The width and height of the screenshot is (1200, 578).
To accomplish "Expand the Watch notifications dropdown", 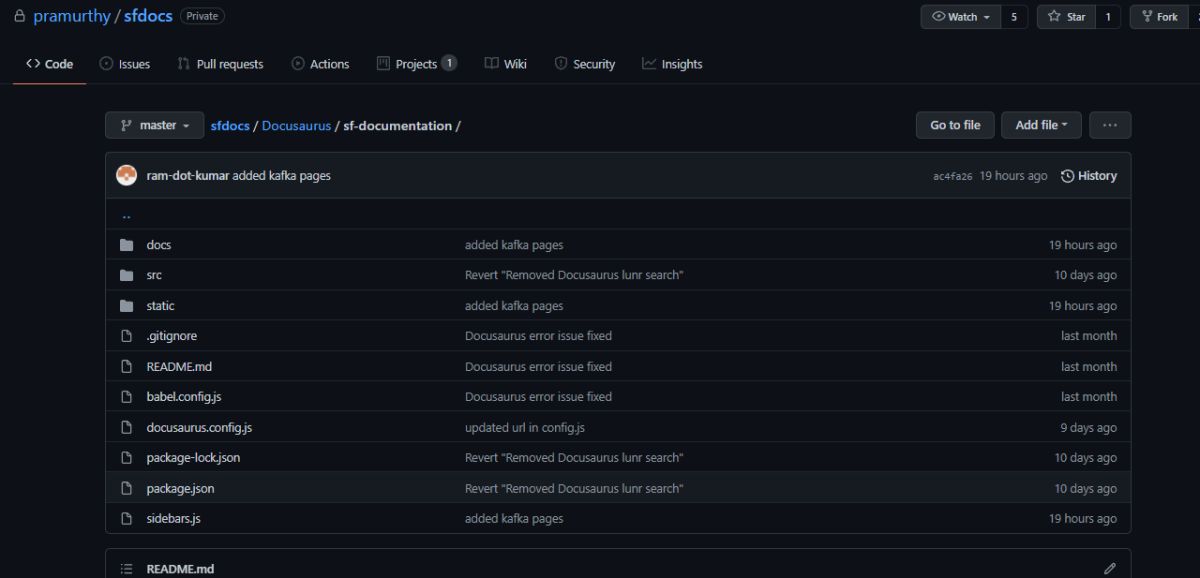I will point(960,17).
